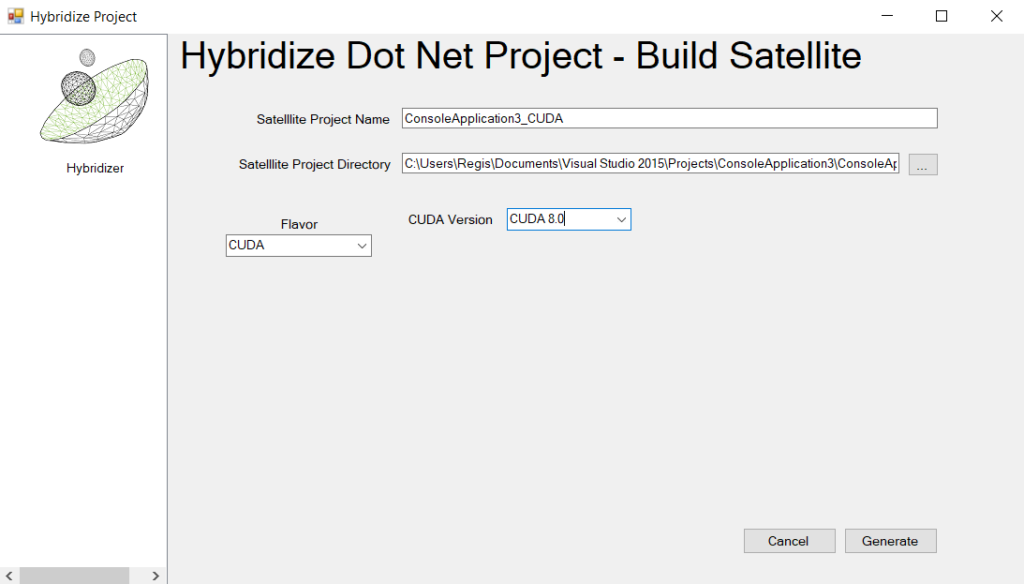
Task: Click the Hybridizer mesh logo image
Action: tap(93, 96)
